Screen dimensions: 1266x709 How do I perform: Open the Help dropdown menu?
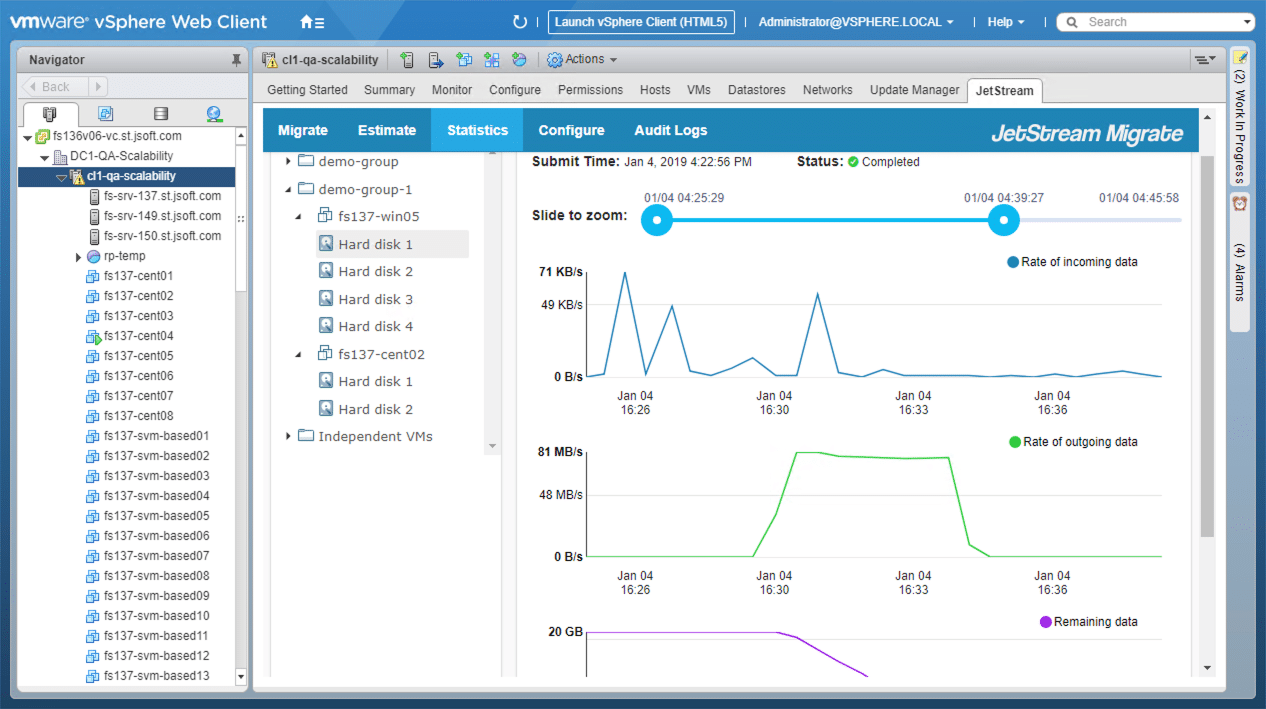(x=1006, y=22)
